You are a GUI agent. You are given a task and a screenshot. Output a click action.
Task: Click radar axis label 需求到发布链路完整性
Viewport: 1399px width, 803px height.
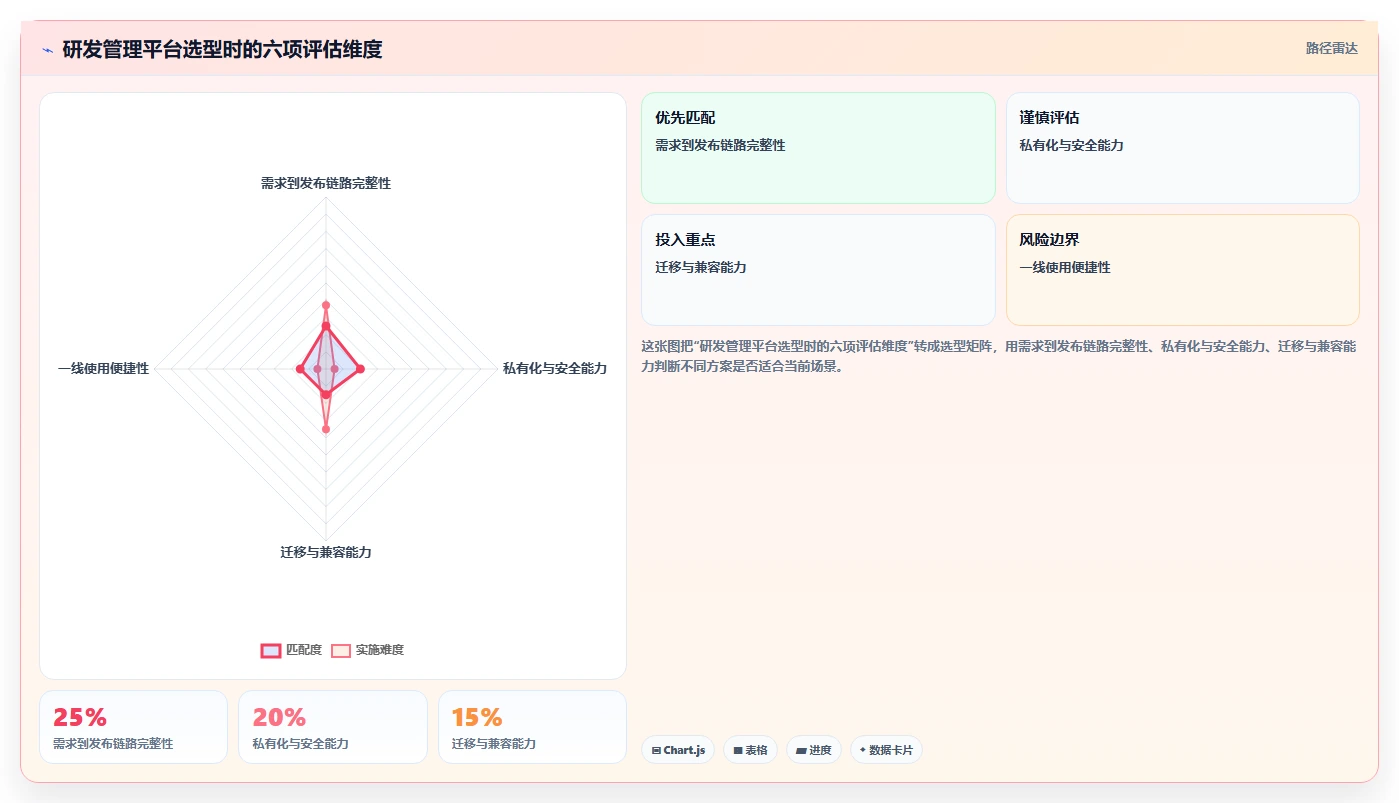(326, 183)
